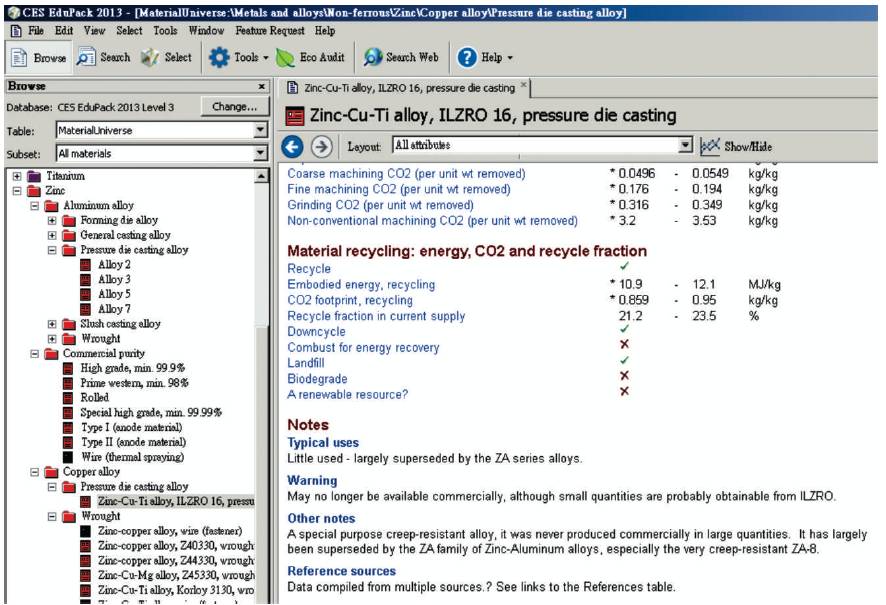Open the CO2 footprint, recycling link

pos(350,301)
